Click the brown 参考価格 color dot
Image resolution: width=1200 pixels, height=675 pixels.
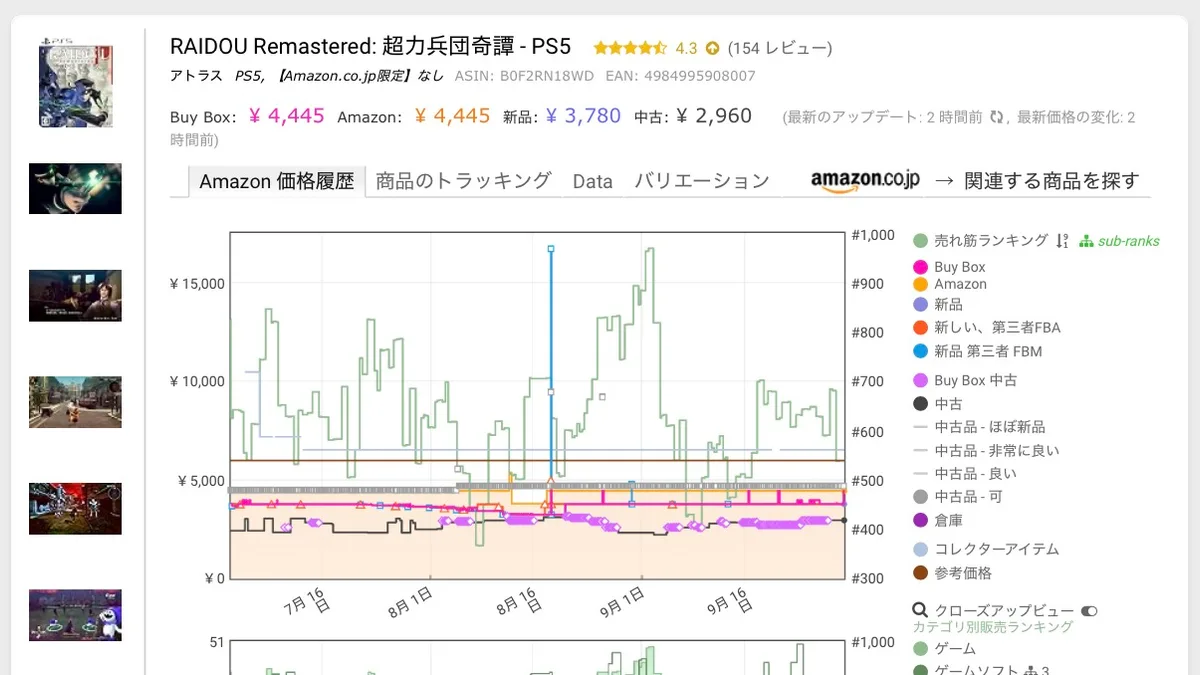coord(921,573)
